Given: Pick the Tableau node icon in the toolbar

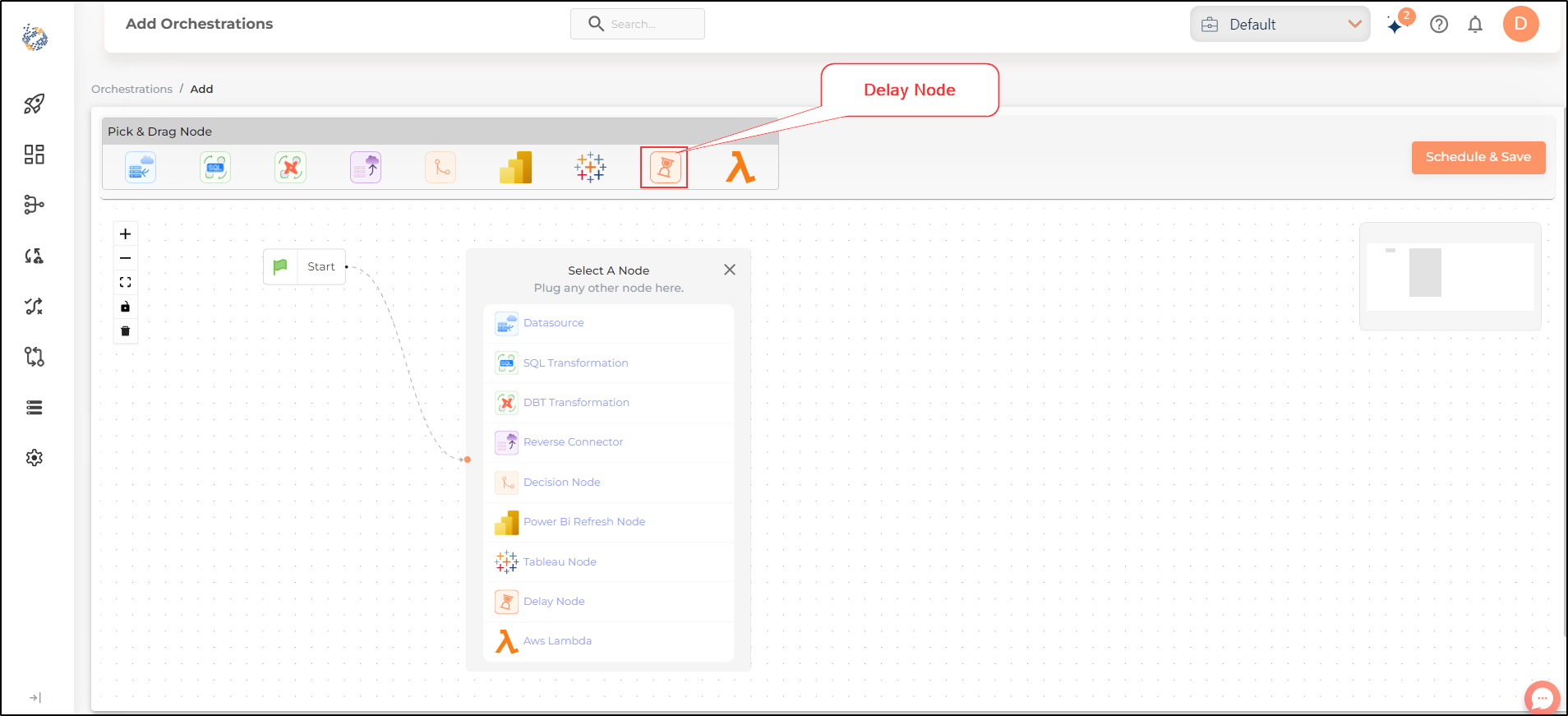Looking at the screenshot, I should pyautogui.click(x=590, y=168).
